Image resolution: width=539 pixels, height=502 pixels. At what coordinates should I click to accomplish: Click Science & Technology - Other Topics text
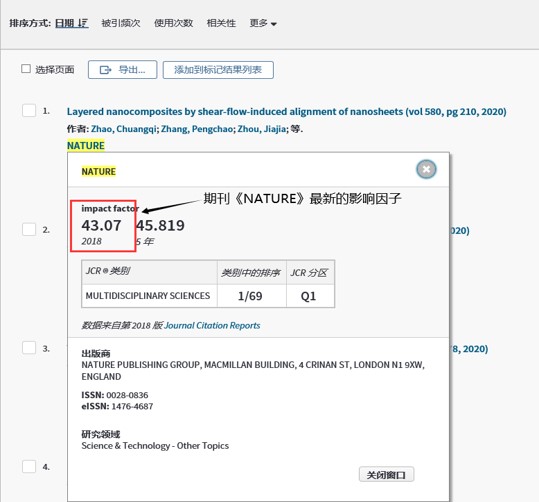pos(155,446)
